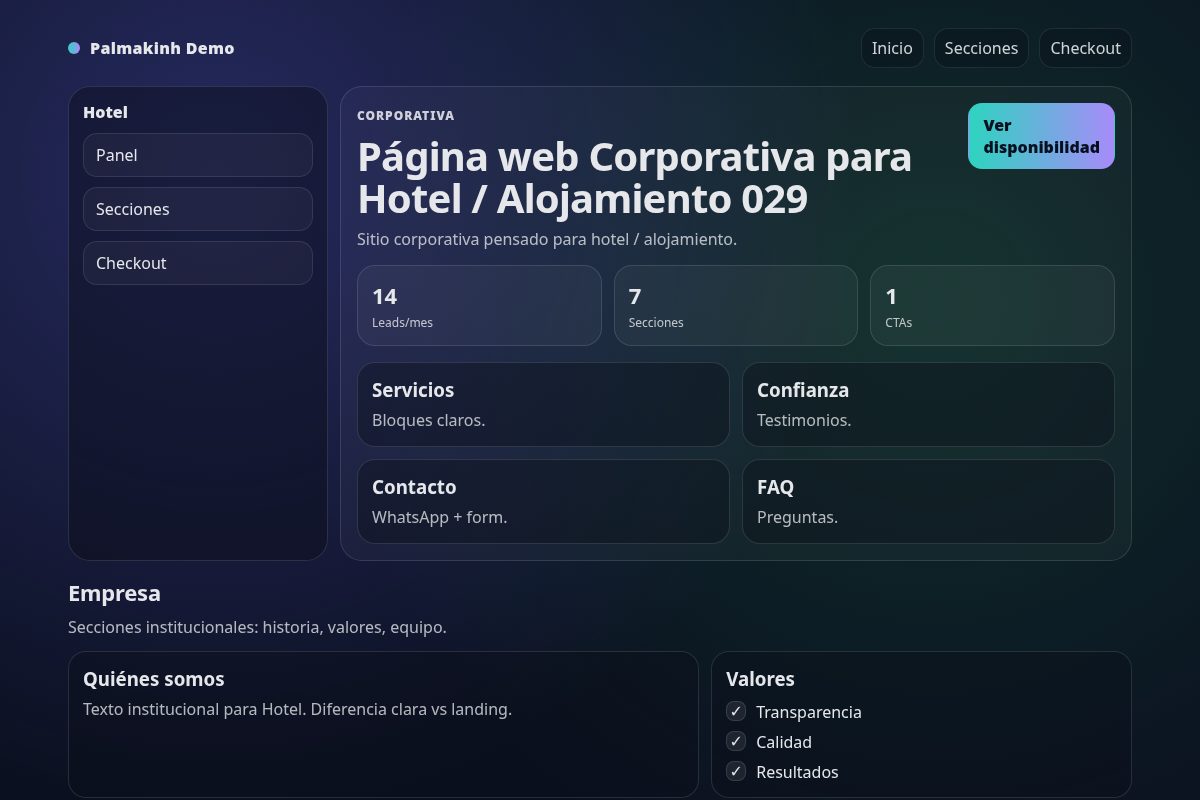The image size is (1200, 800).
Task: Click the Ver disponibilidad button
Action: tap(1040, 136)
